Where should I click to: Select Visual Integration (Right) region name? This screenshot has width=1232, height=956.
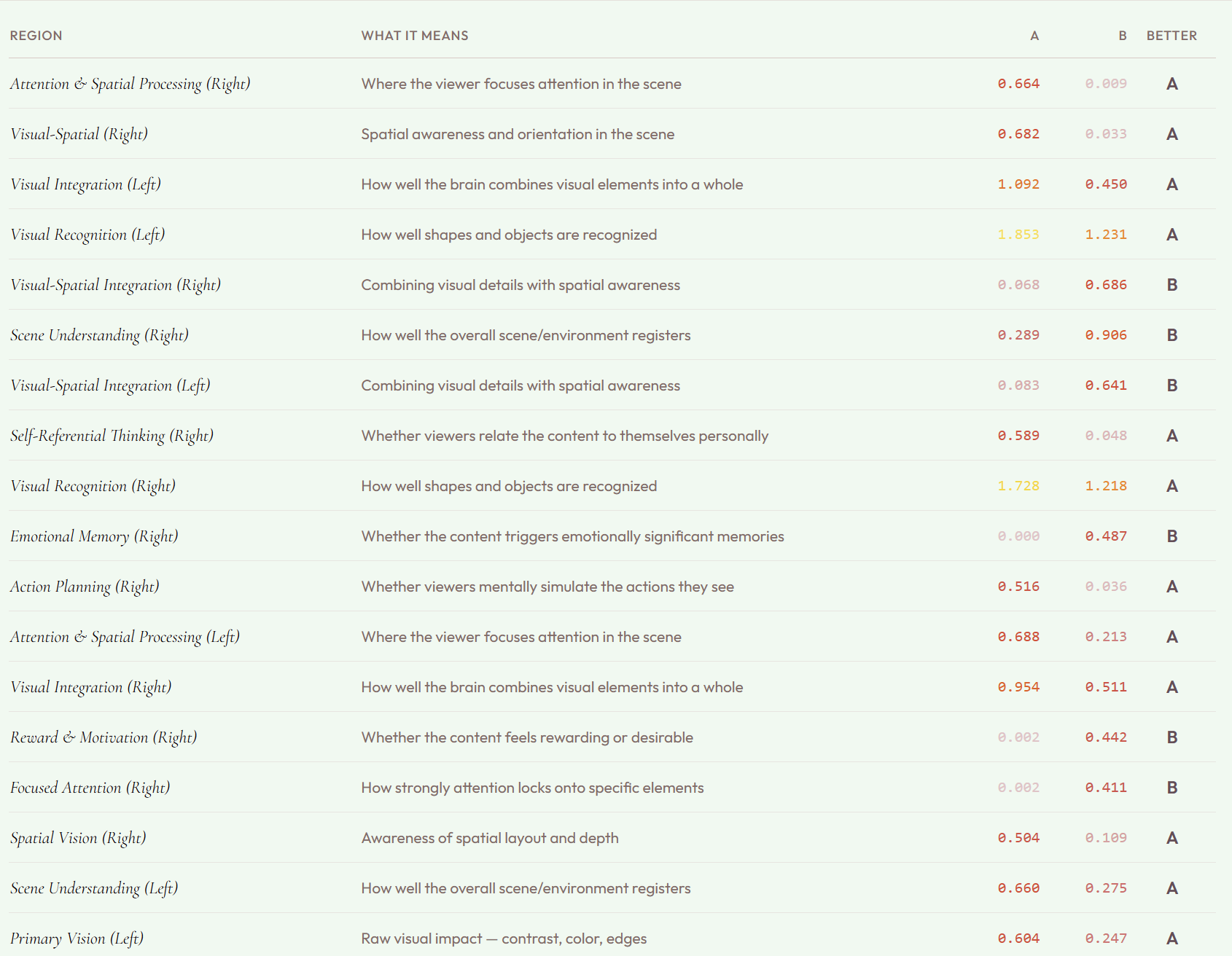tap(90, 687)
